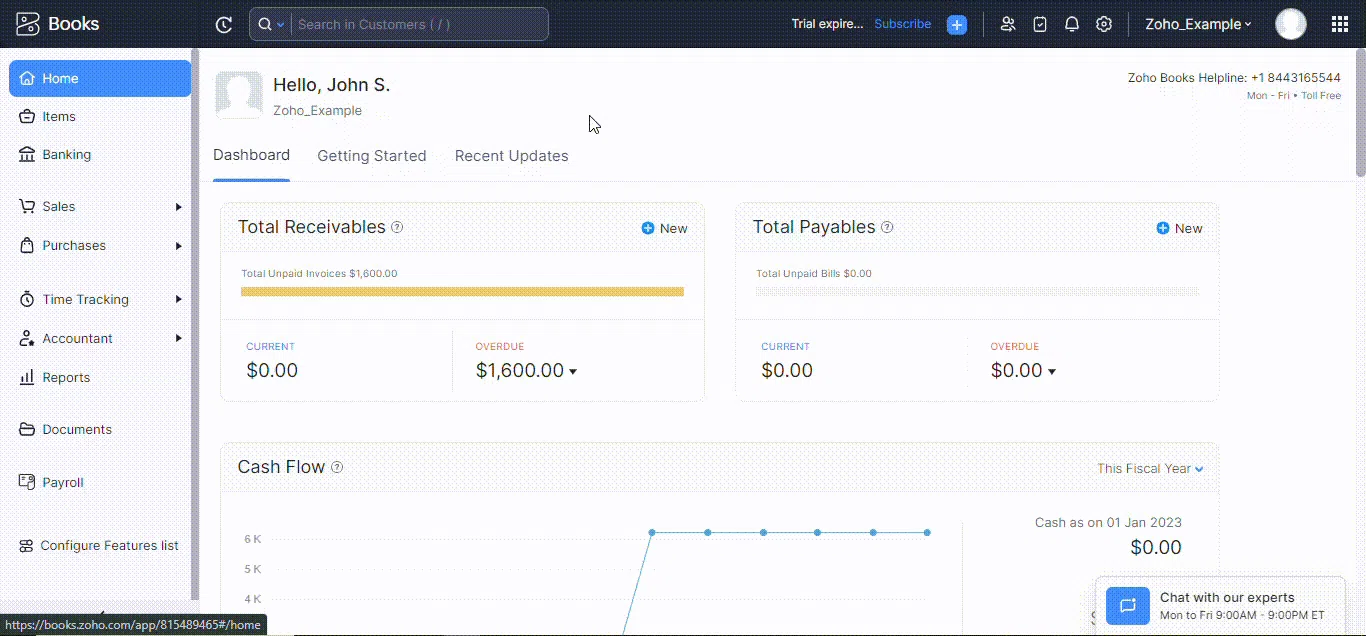Screen dimensions: 1366x636
Task: Click the blue quick create plus button
Action: click(957, 25)
